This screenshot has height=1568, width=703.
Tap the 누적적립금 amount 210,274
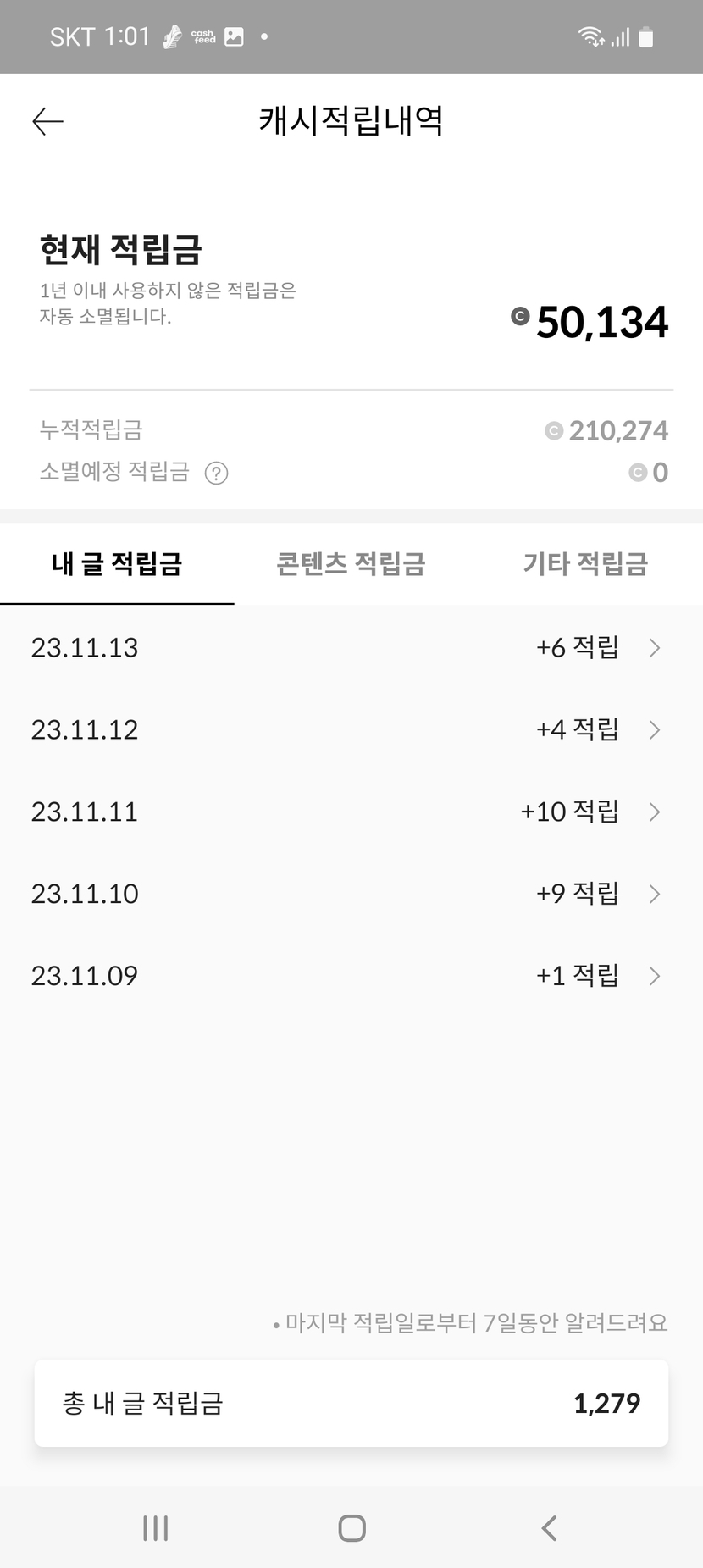click(x=617, y=431)
